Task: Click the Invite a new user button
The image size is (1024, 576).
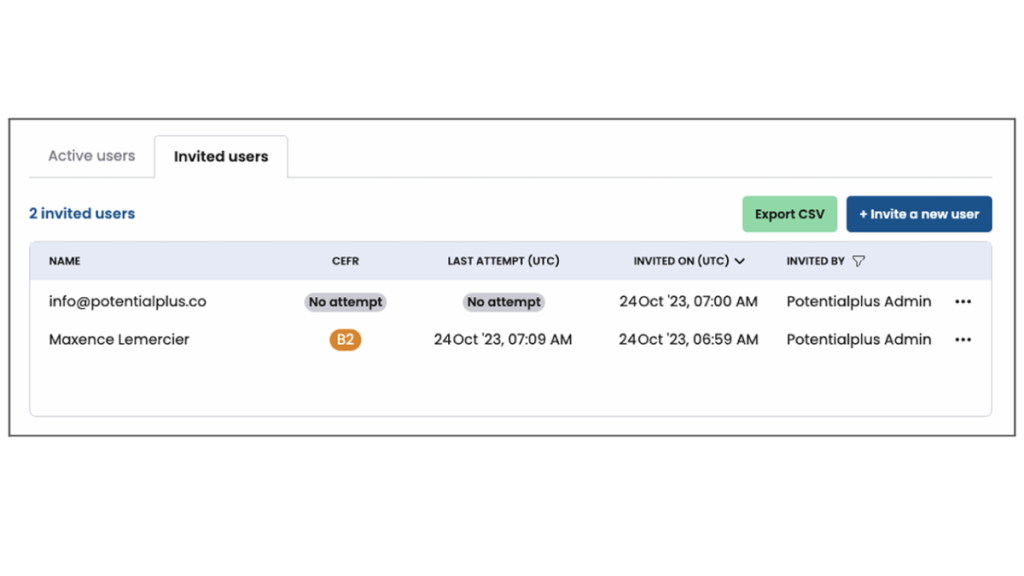Action: [919, 214]
